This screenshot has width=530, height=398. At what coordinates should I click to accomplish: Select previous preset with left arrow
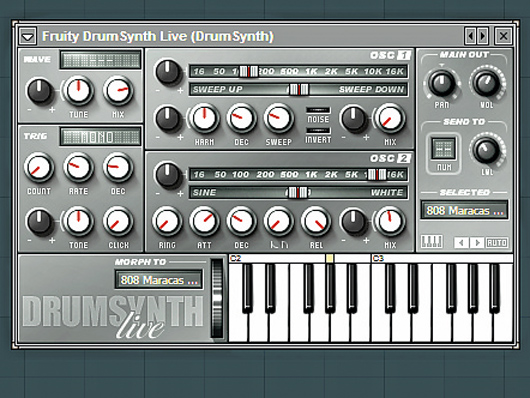461,242
